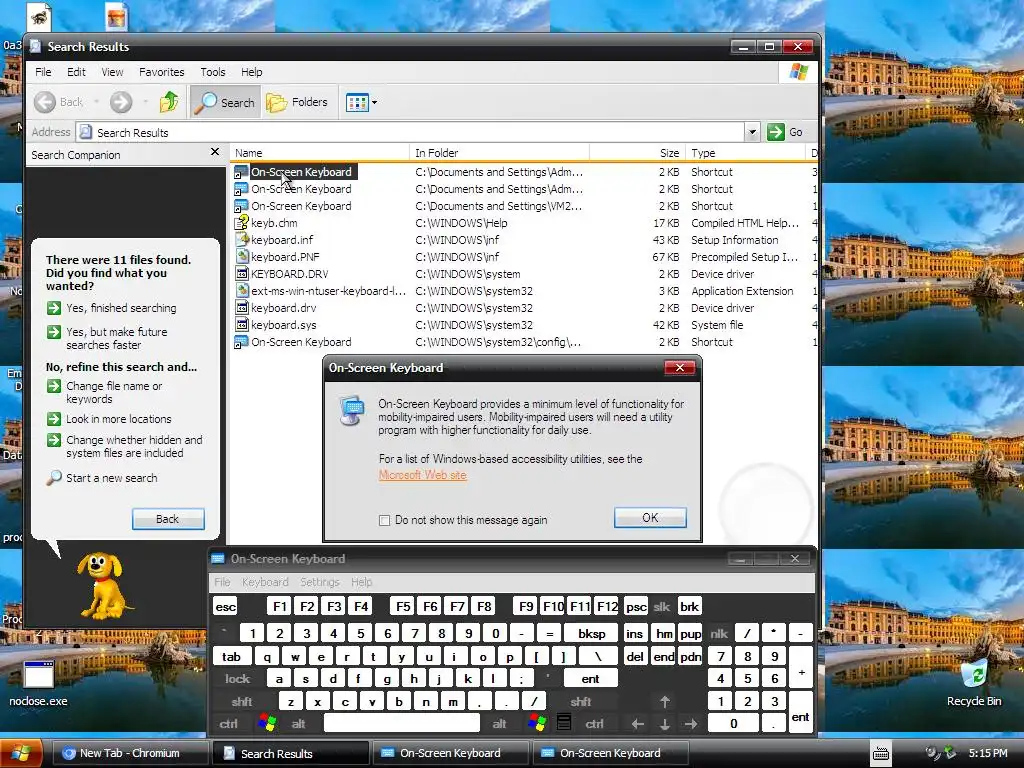1024x768 pixels.
Task: Select the keyboard.PNF file icon
Action: (242, 257)
